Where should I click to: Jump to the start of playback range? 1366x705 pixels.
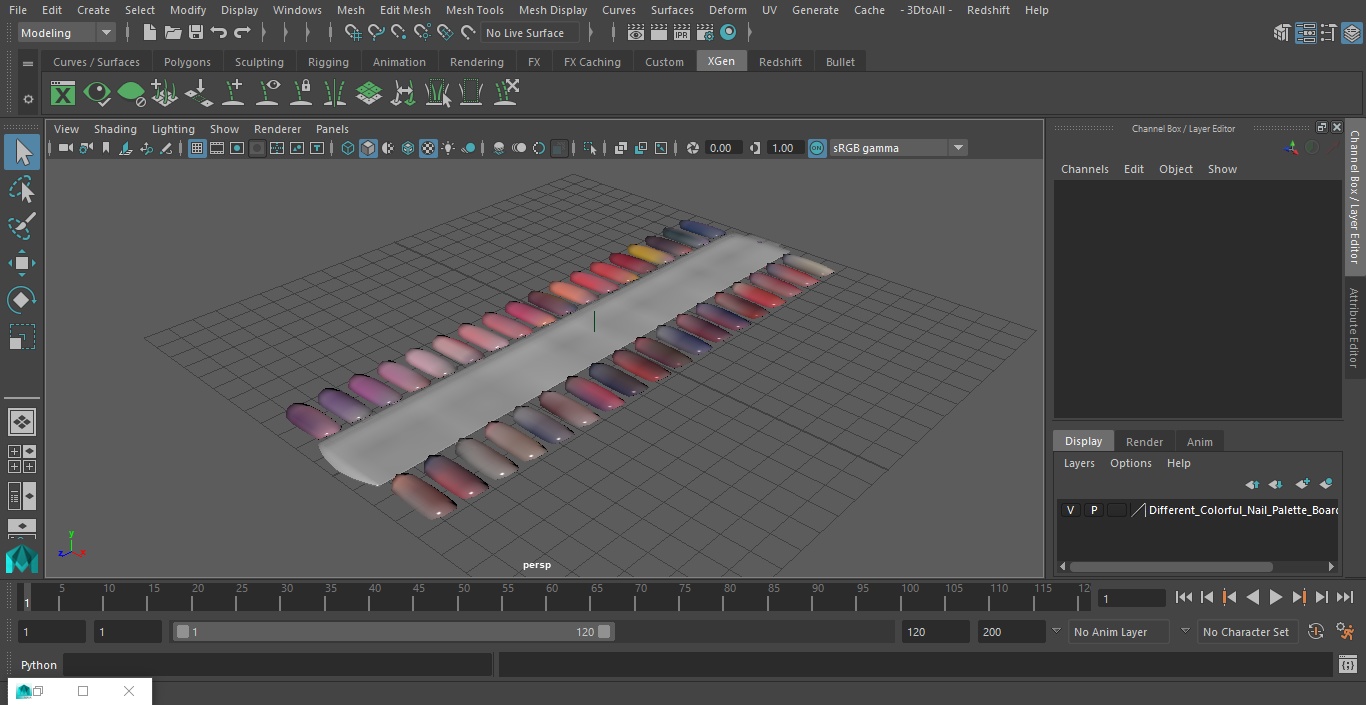pyautogui.click(x=1183, y=597)
